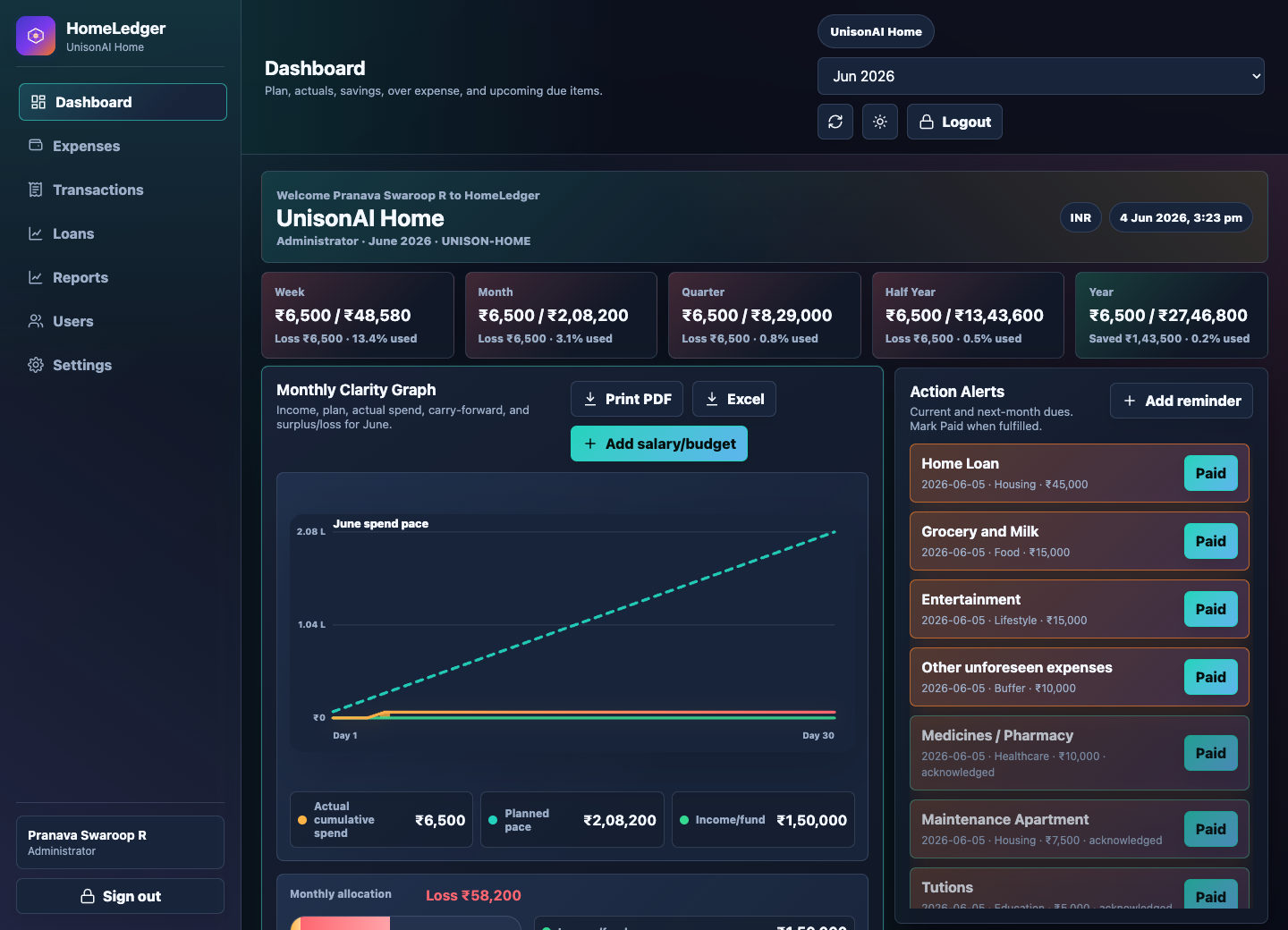This screenshot has height=930, width=1288.
Task: Mark Maintenance Apartment as Paid
Action: pyautogui.click(x=1211, y=829)
